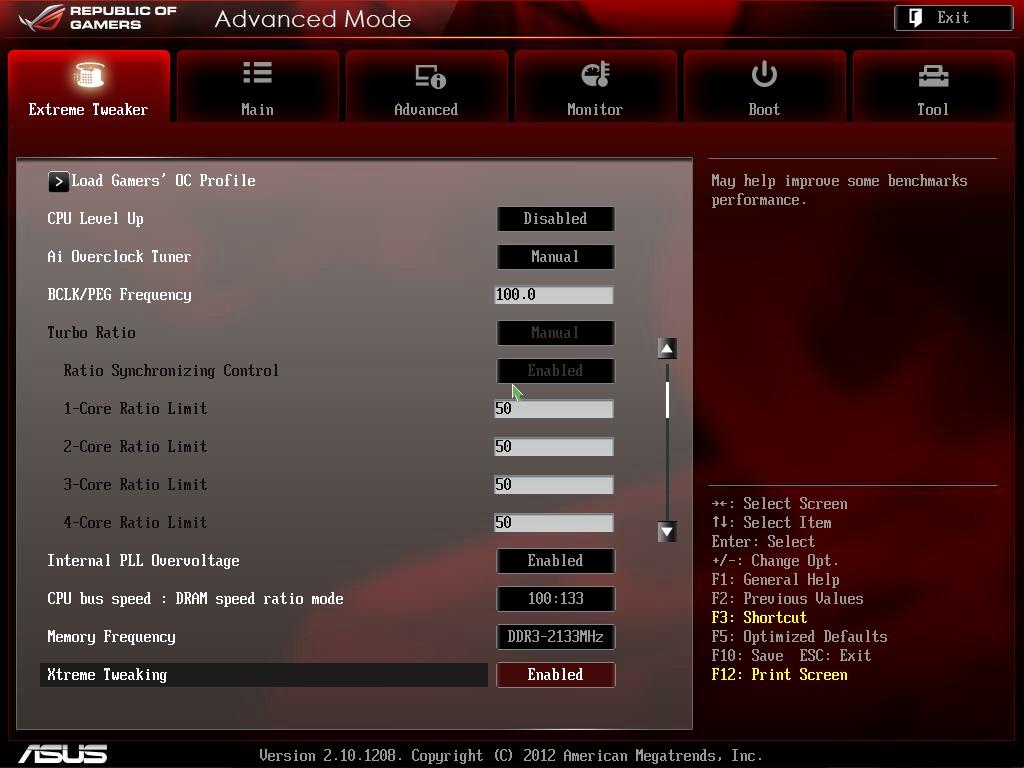
Task: Click the F10: Save ESC: Exit entry
Action: tap(792, 656)
